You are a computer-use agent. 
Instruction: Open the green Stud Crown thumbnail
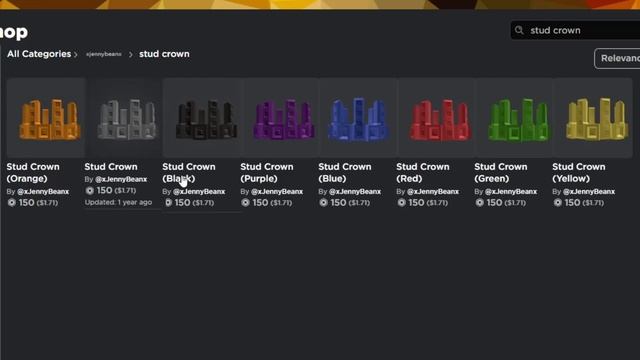[x=514, y=118]
